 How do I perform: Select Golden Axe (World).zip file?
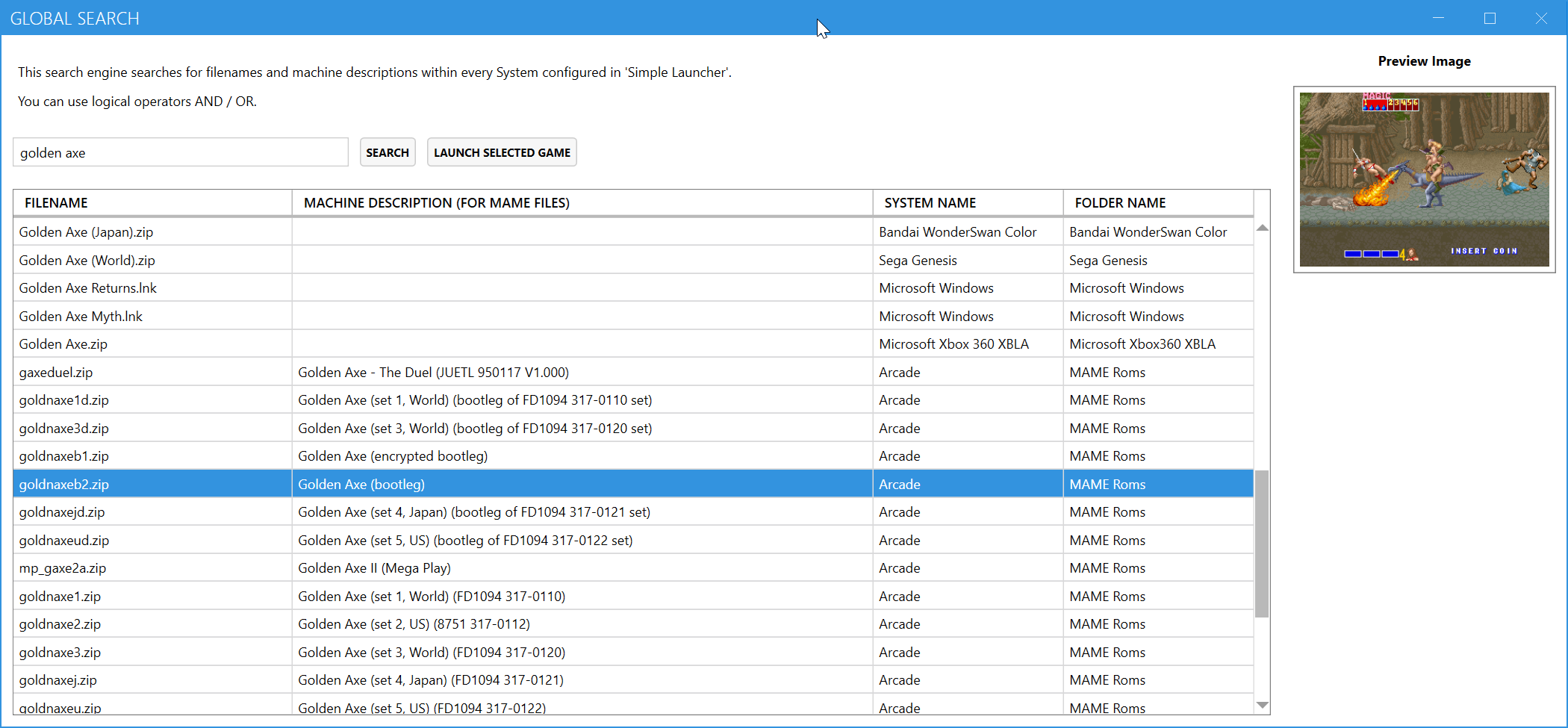[87, 261]
